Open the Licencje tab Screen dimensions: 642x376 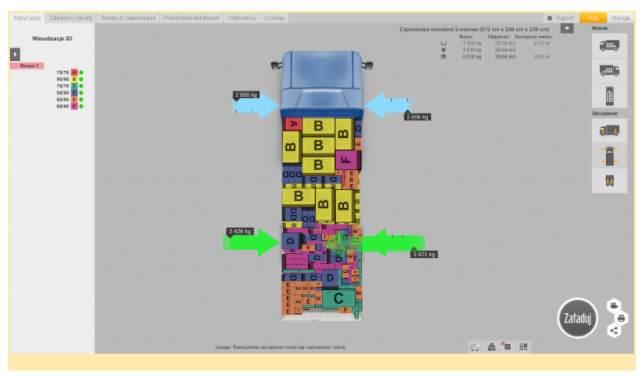(x=274, y=18)
